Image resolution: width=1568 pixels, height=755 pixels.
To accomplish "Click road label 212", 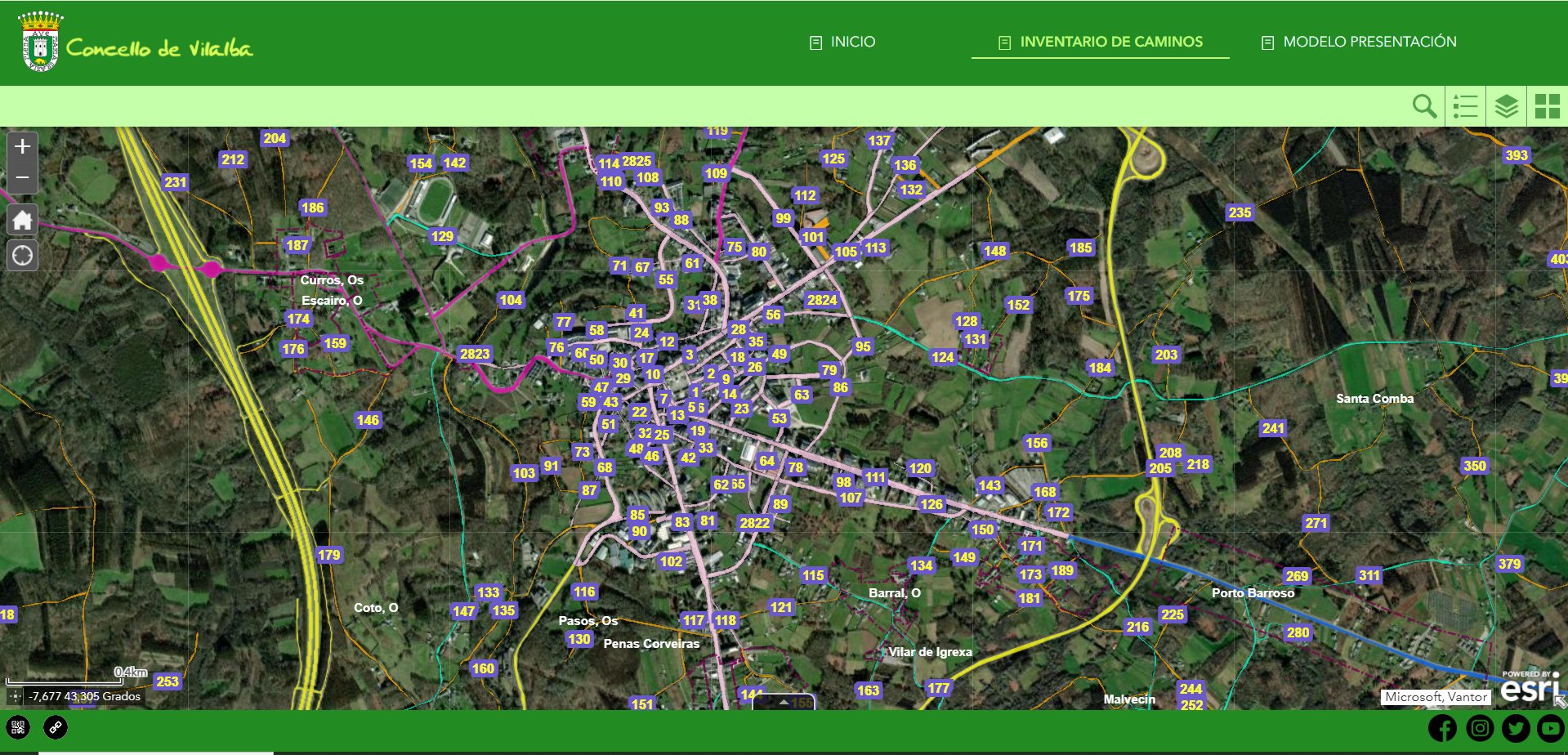I will 233,159.
